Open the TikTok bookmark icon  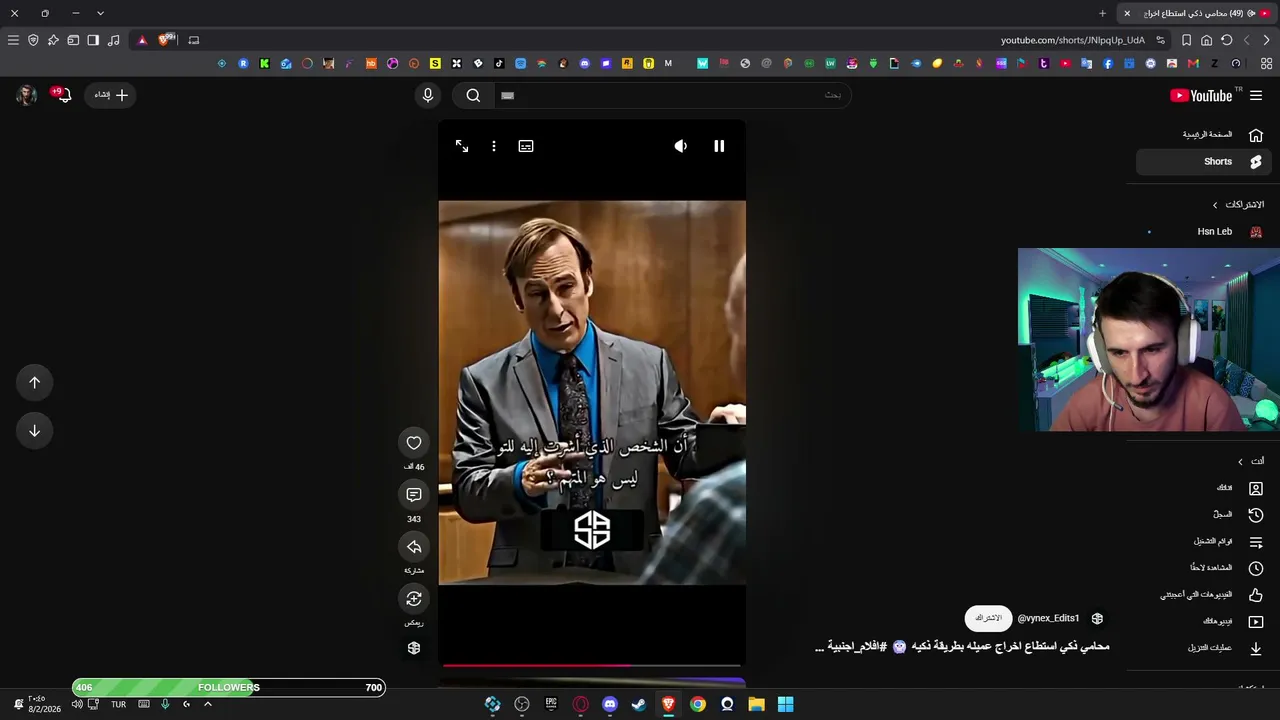[x=499, y=64]
